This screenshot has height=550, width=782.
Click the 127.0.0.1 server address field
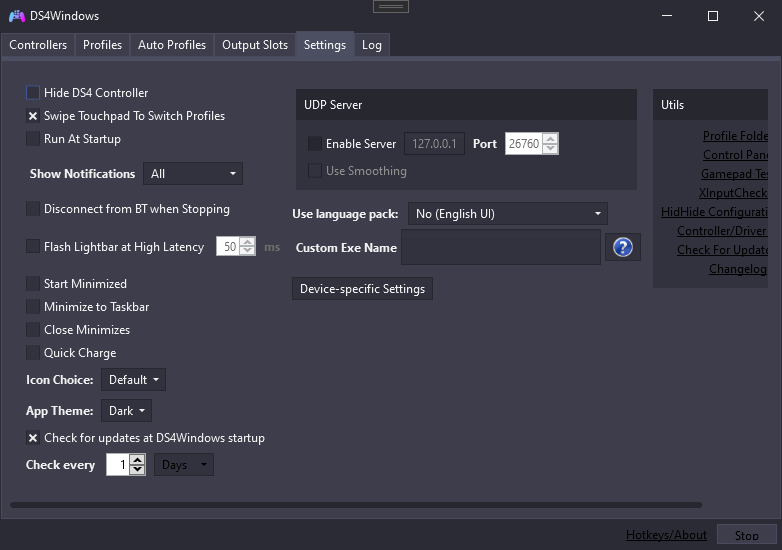[434, 144]
